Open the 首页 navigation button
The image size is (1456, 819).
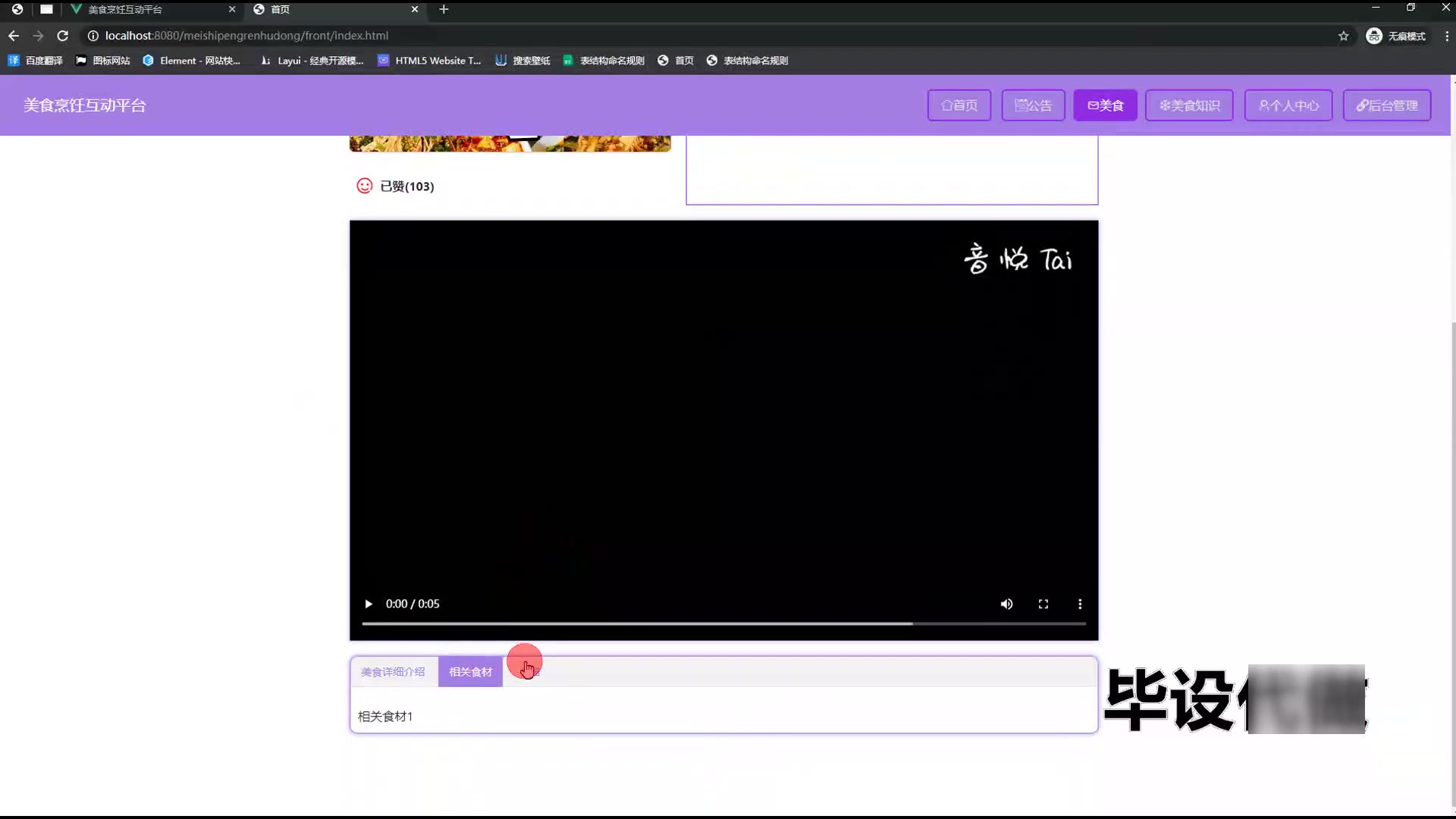(959, 105)
